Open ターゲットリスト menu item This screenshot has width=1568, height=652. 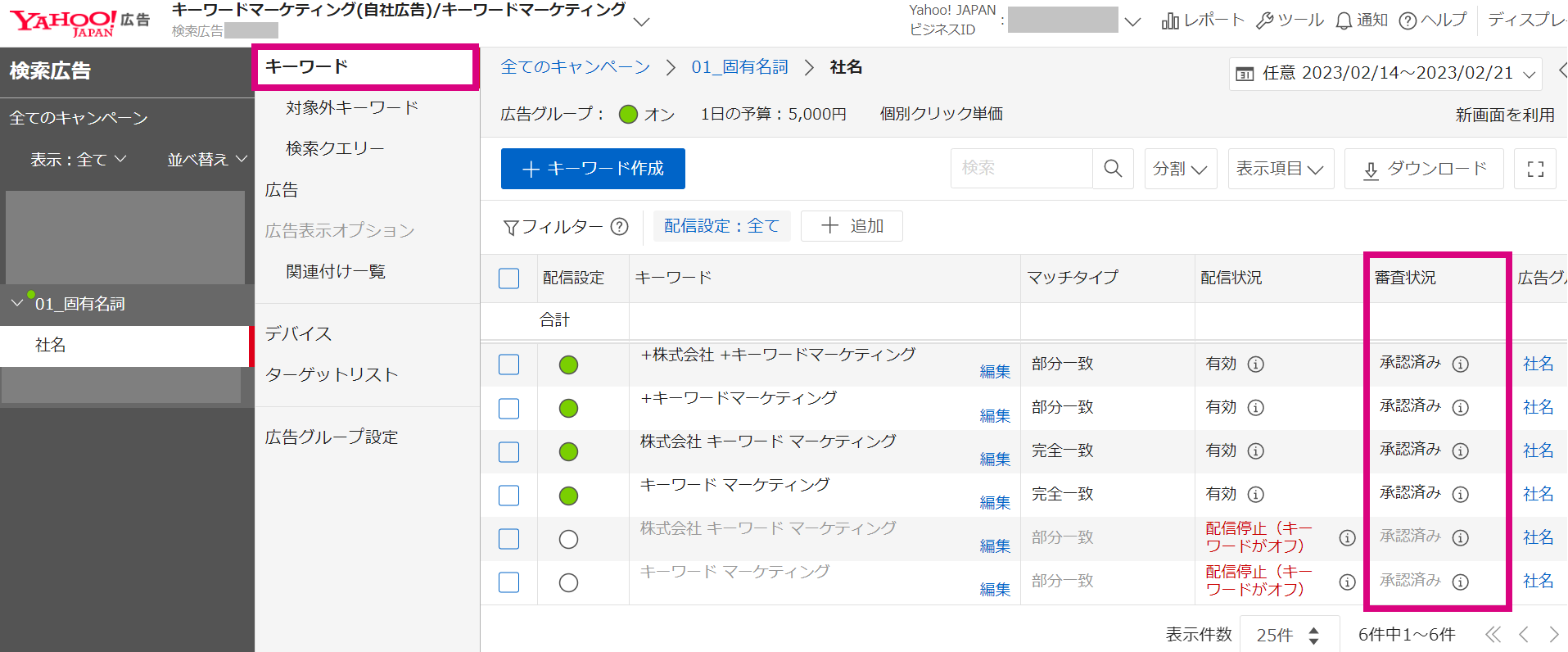(x=332, y=374)
